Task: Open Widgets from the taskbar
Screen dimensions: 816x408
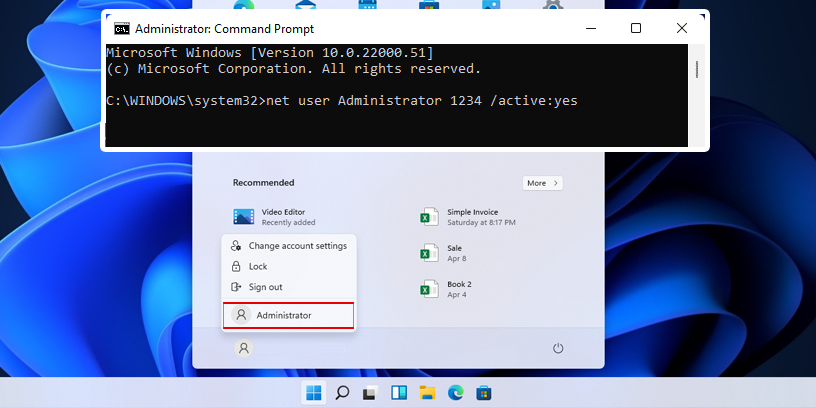Action: 399,393
